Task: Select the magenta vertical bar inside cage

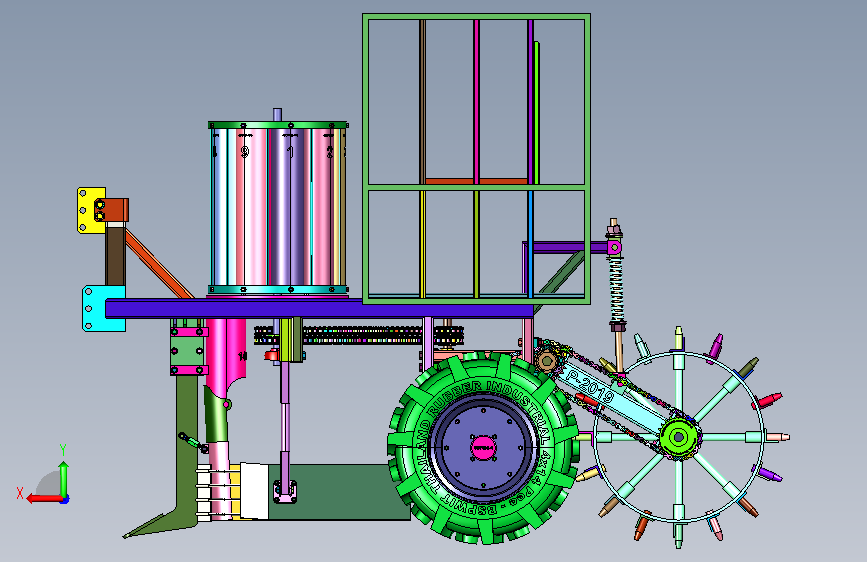Action: click(476, 102)
